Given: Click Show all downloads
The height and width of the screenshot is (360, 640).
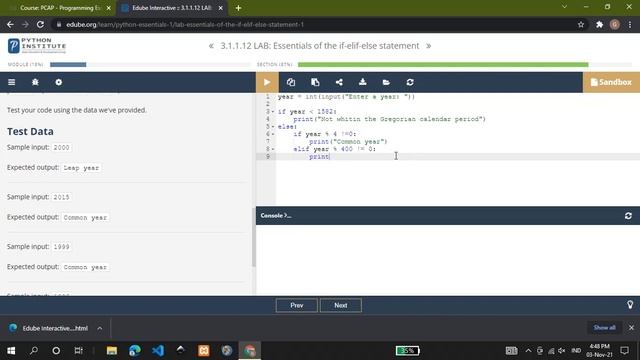Looking at the screenshot, I should coord(604,327).
